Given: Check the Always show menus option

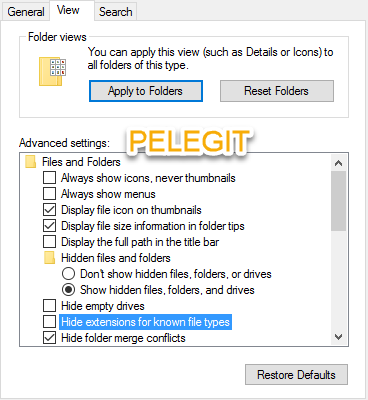Looking at the screenshot, I should pos(49,194).
